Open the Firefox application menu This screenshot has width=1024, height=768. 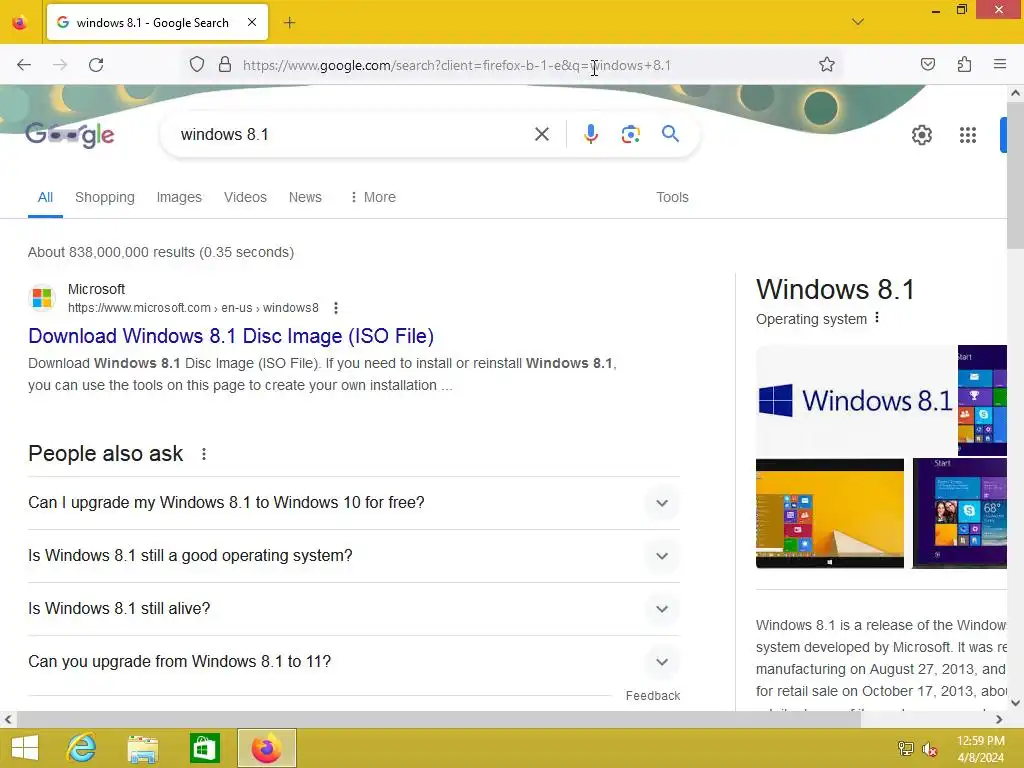tap(1000, 65)
